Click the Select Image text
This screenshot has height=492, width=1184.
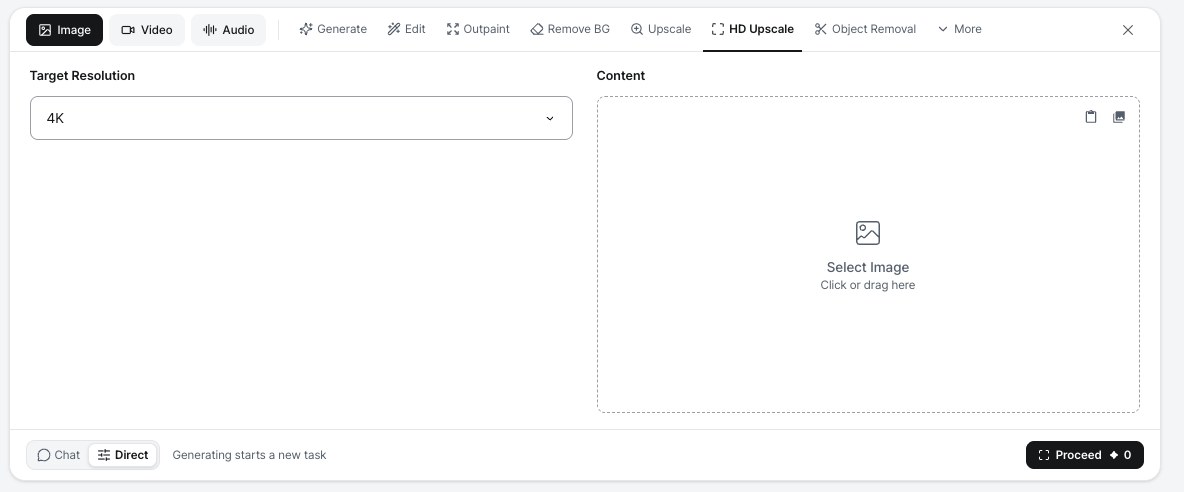tap(868, 267)
